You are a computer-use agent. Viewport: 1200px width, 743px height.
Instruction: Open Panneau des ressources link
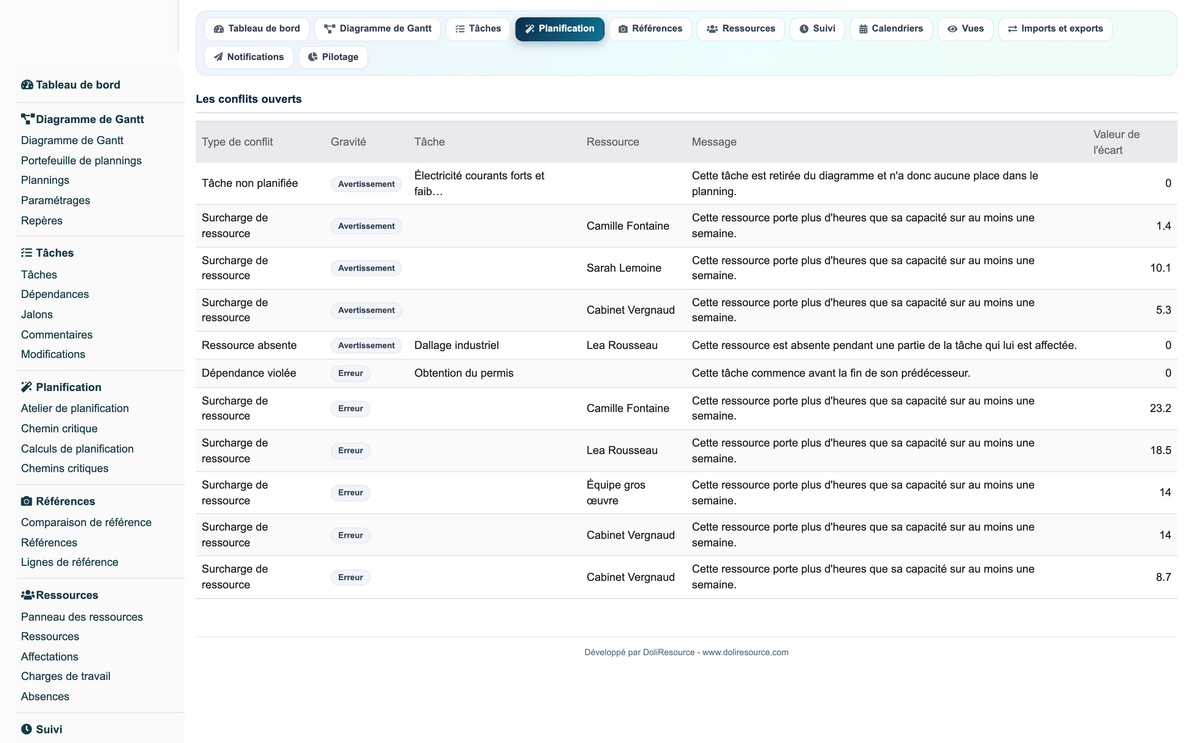tap(82, 617)
